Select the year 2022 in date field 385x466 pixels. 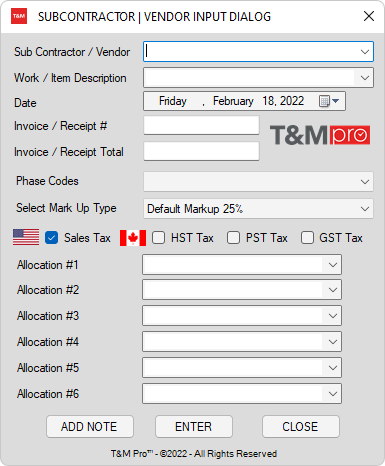coord(292,101)
